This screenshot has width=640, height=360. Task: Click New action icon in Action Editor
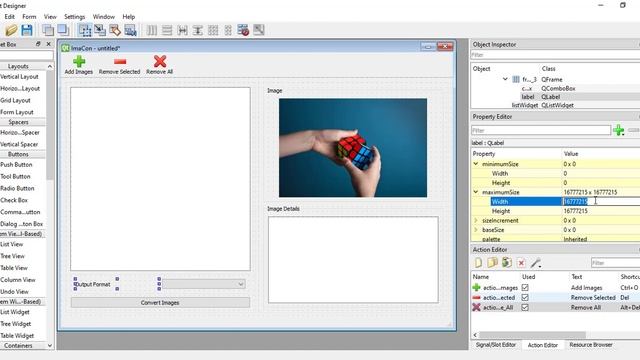[x=478, y=263]
